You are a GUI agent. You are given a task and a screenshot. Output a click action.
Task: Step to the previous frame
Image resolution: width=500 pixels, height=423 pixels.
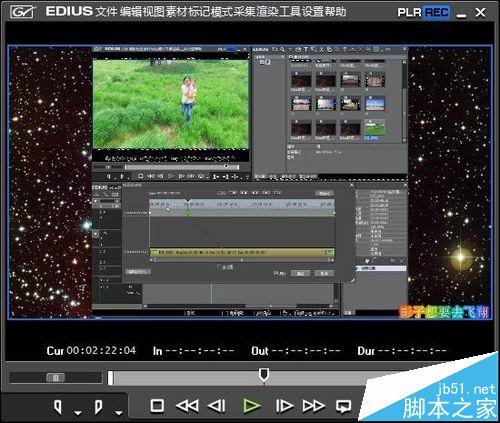pos(217,406)
